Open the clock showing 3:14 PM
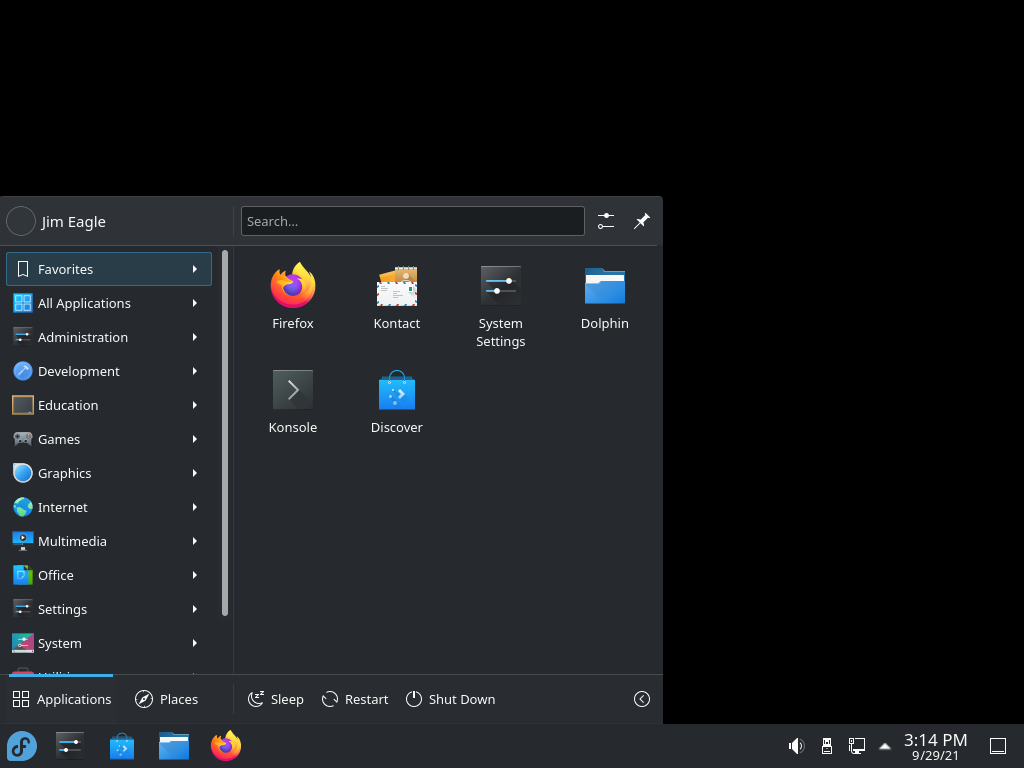1024x768 pixels. point(935,746)
